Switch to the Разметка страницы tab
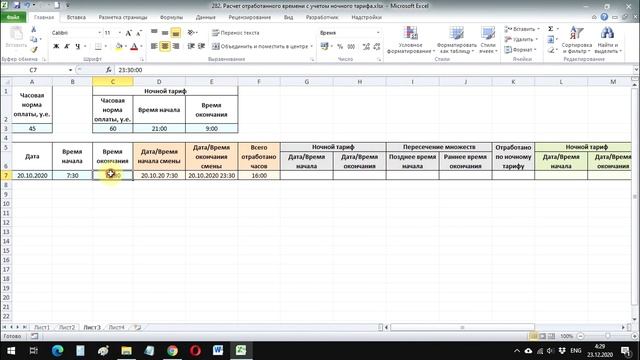640x360 pixels. (123, 17)
